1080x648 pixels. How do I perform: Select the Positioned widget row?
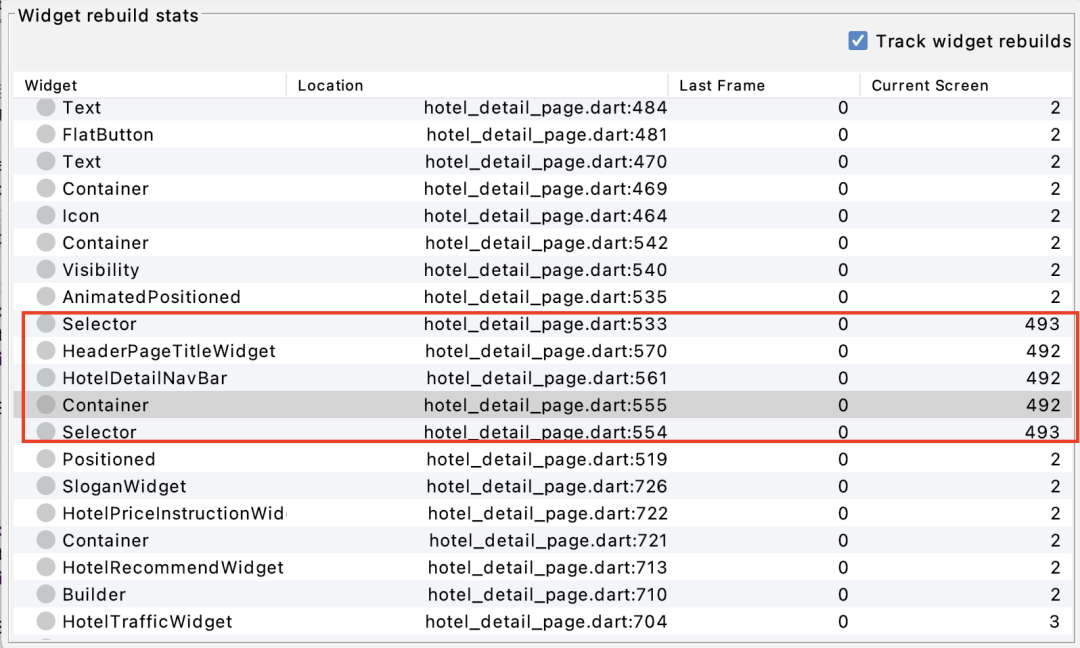108,459
